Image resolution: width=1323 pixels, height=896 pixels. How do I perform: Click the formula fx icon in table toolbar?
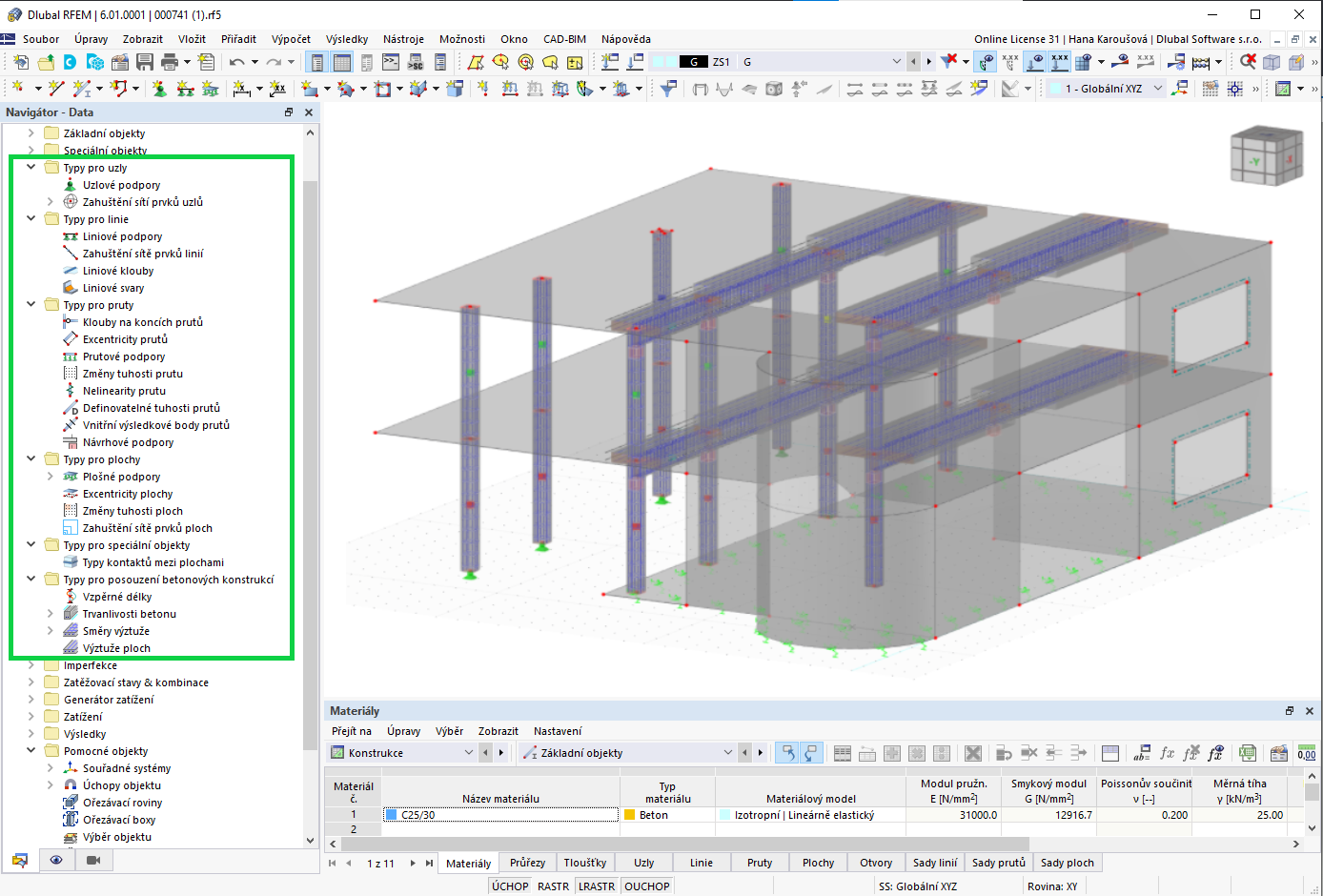[x=1167, y=753]
